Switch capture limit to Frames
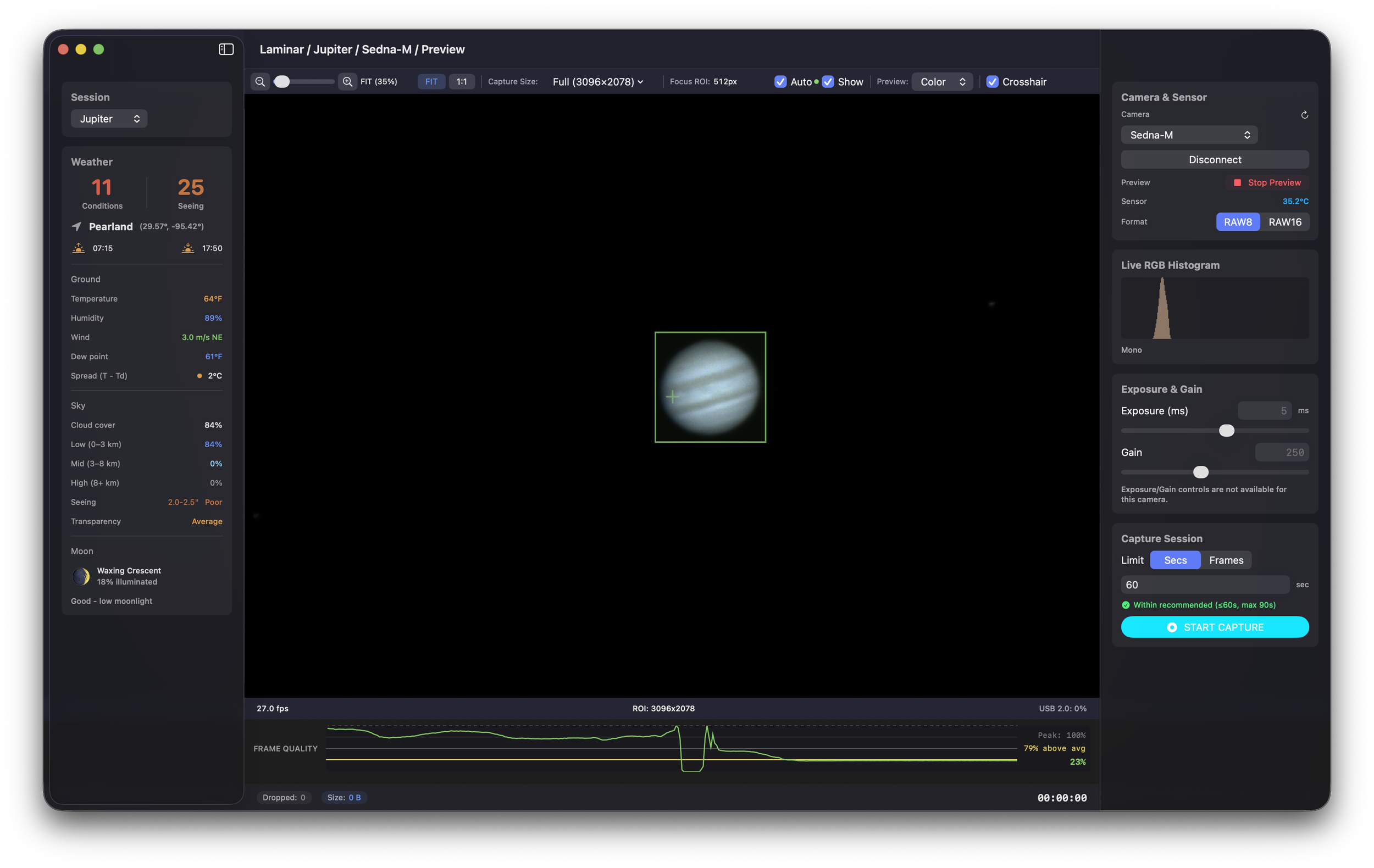The image size is (1374, 868). (1226, 560)
